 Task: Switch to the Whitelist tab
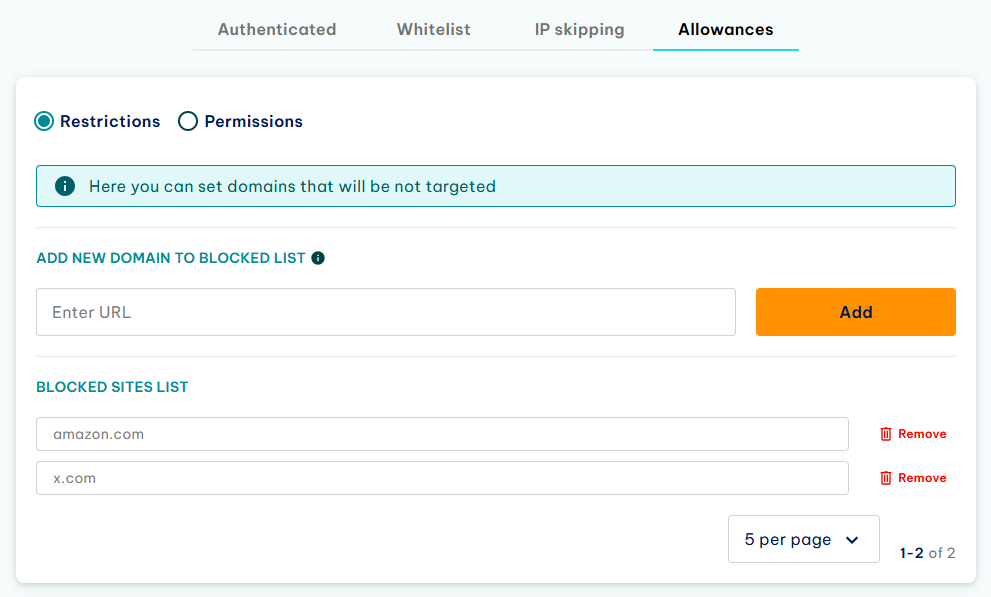point(434,30)
